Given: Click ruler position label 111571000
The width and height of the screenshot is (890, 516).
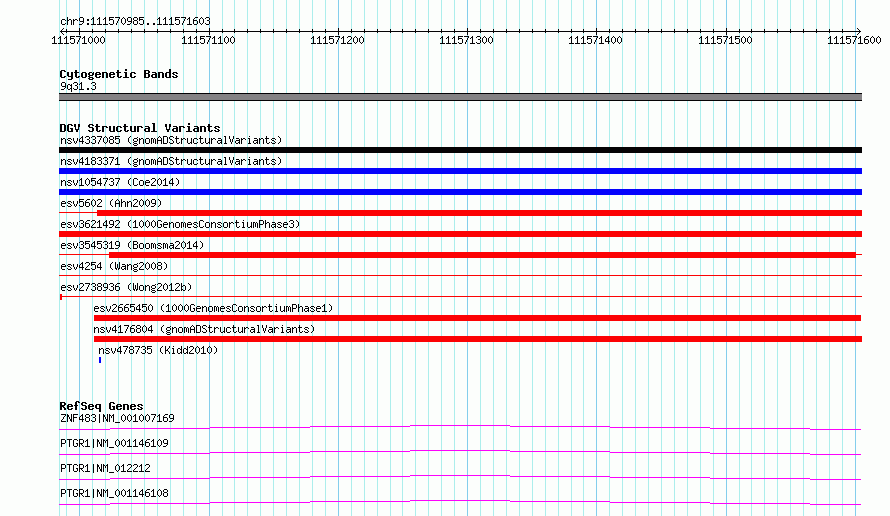Looking at the screenshot, I should coord(78,40).
